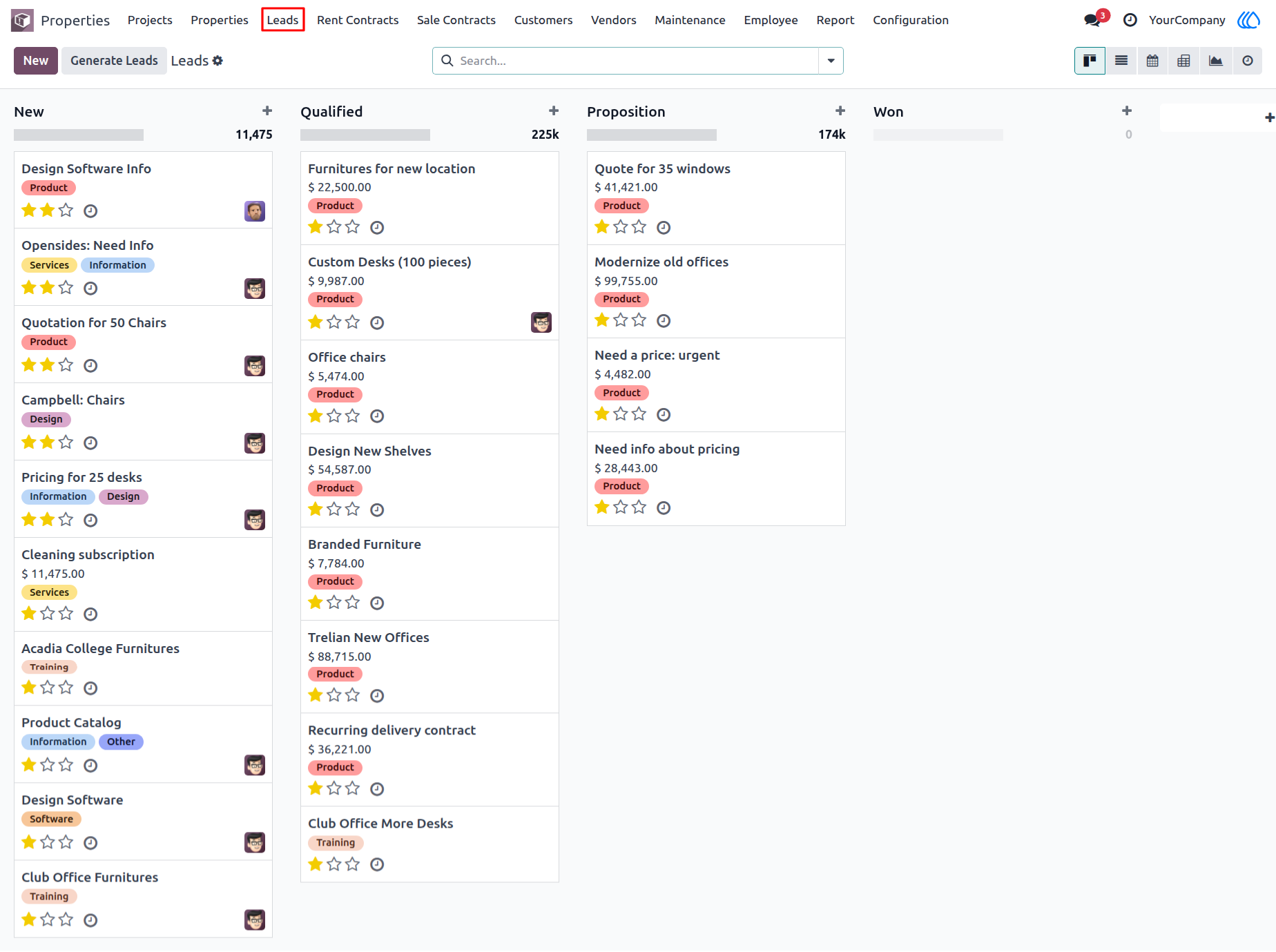Open the Report menu
Screen dimensions: 1276x952
point(835,20)
